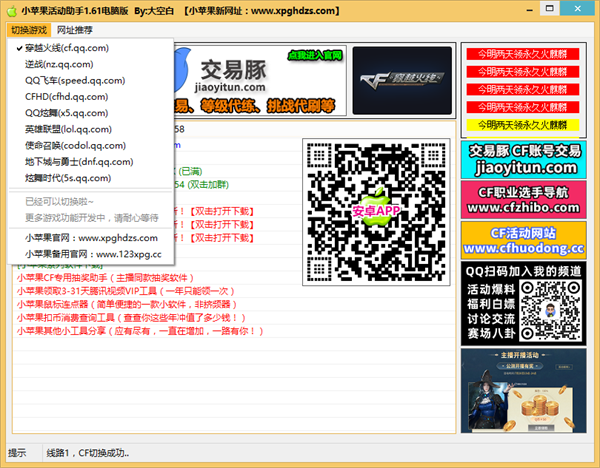The height and width of the screenshot is (468, 600).
Task: Minimize the 小苹果活动助手 window
Action: 530,9
